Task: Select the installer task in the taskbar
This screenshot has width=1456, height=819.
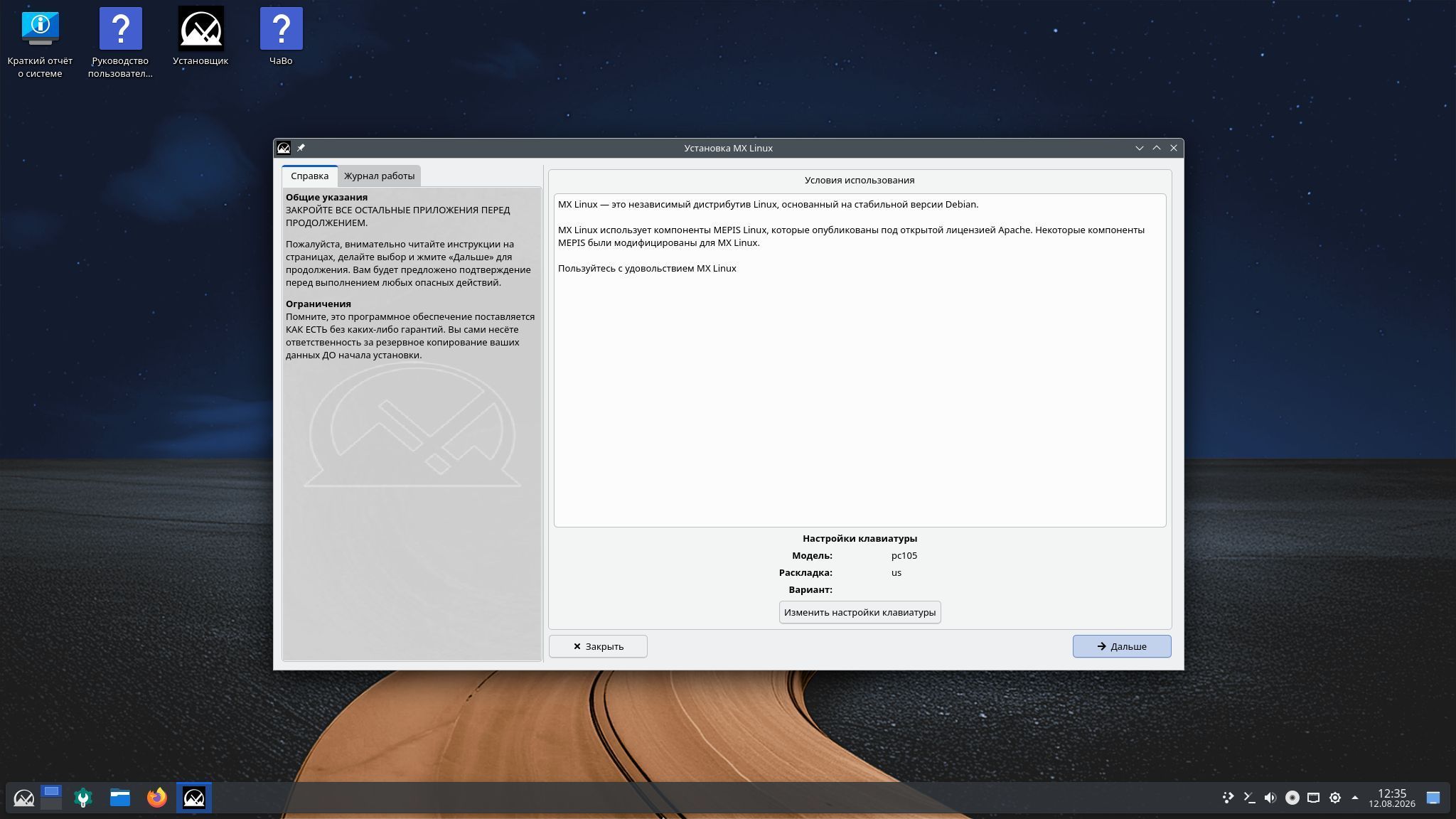Action: tap(194, 798)
